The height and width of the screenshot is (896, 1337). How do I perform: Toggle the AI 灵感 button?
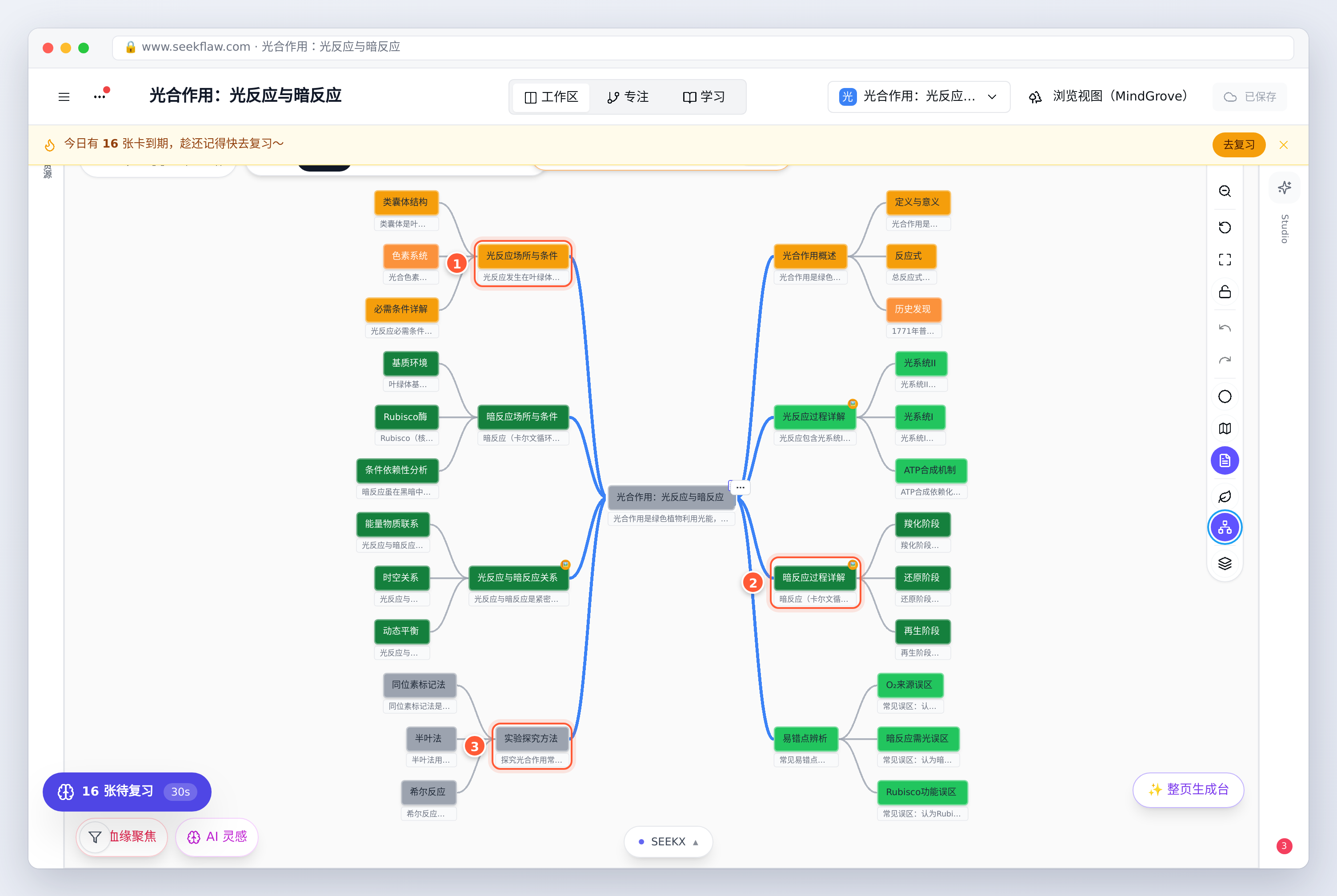coord(217,836)
